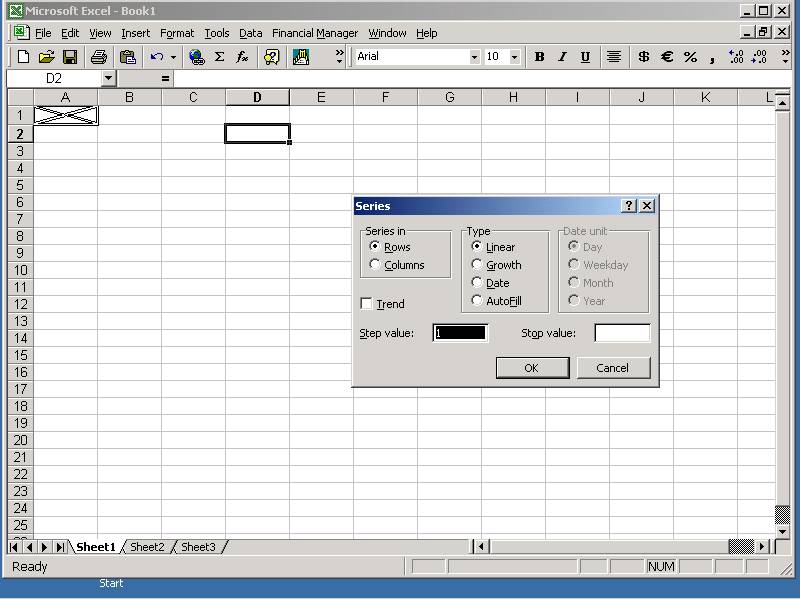Apply Currency style with dollar icon
Viewport: 800px width, 600px height.
click(643, 57)
